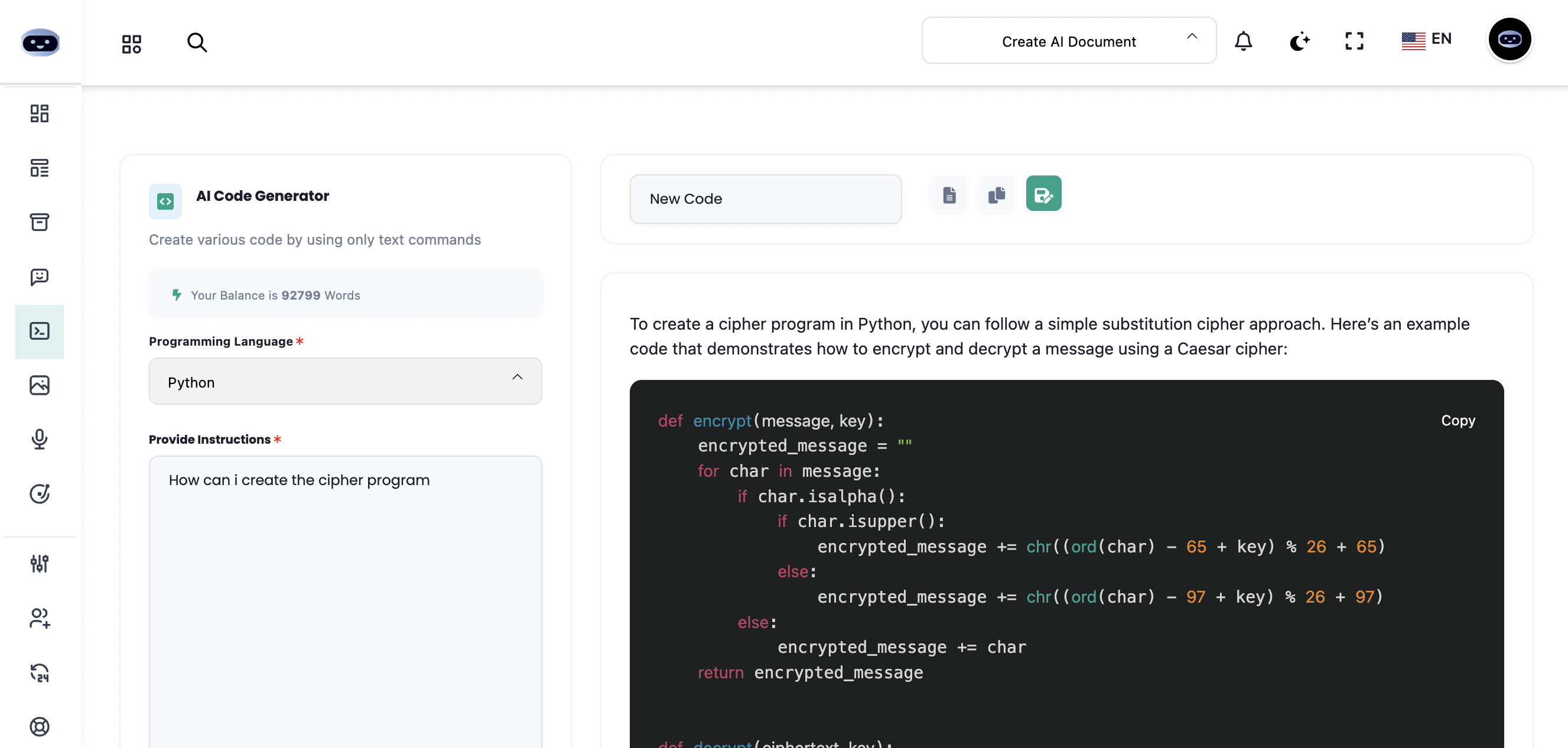This screenshot has height=748, width=1568.
Task: Open the search icon in the header
Action: [x=197, y=42]
